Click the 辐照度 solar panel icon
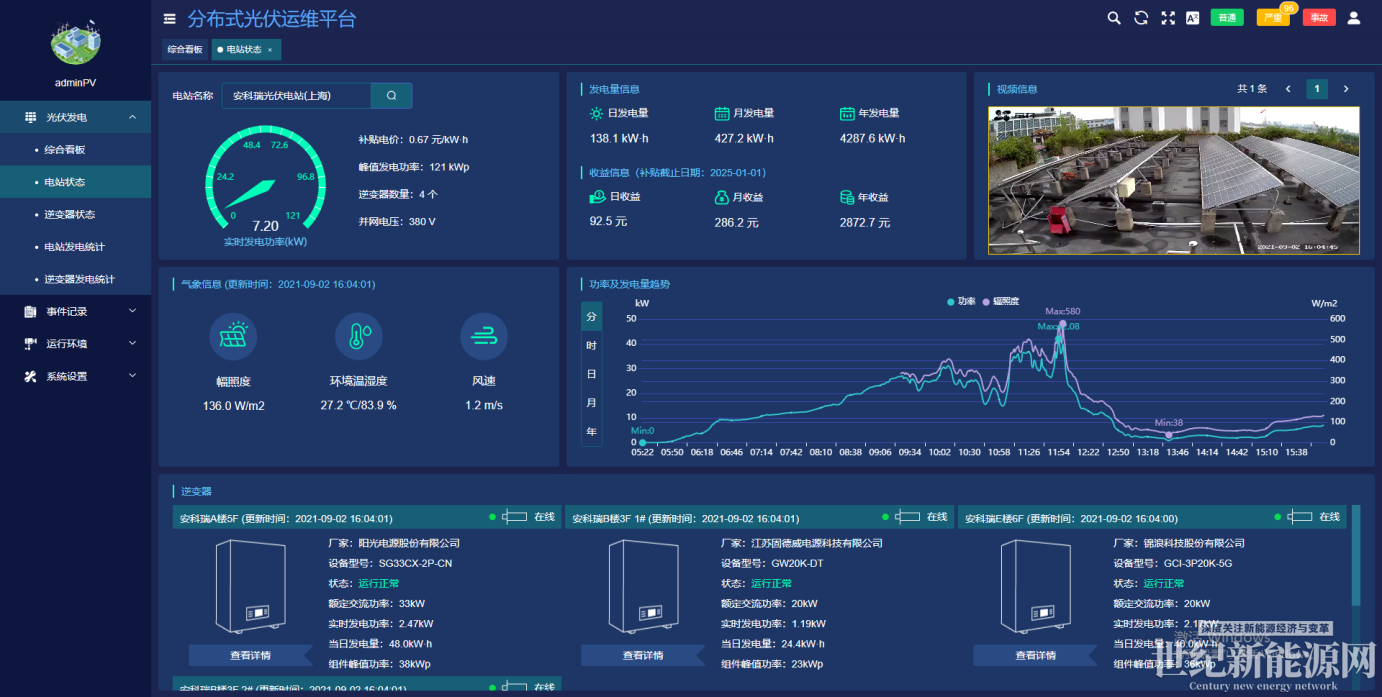Image resolution: width=1382 pixels, height=697 pixels. [x=234, y=336]
